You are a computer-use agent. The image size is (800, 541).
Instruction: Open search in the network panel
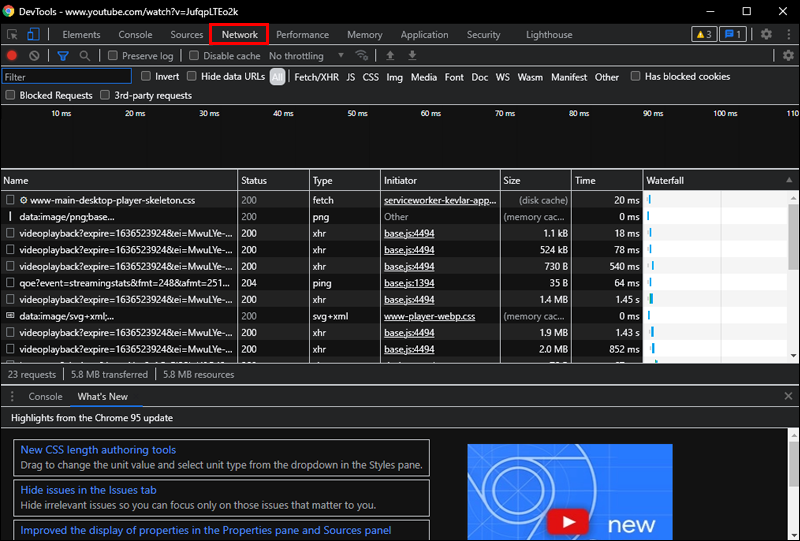pos(85,56)
